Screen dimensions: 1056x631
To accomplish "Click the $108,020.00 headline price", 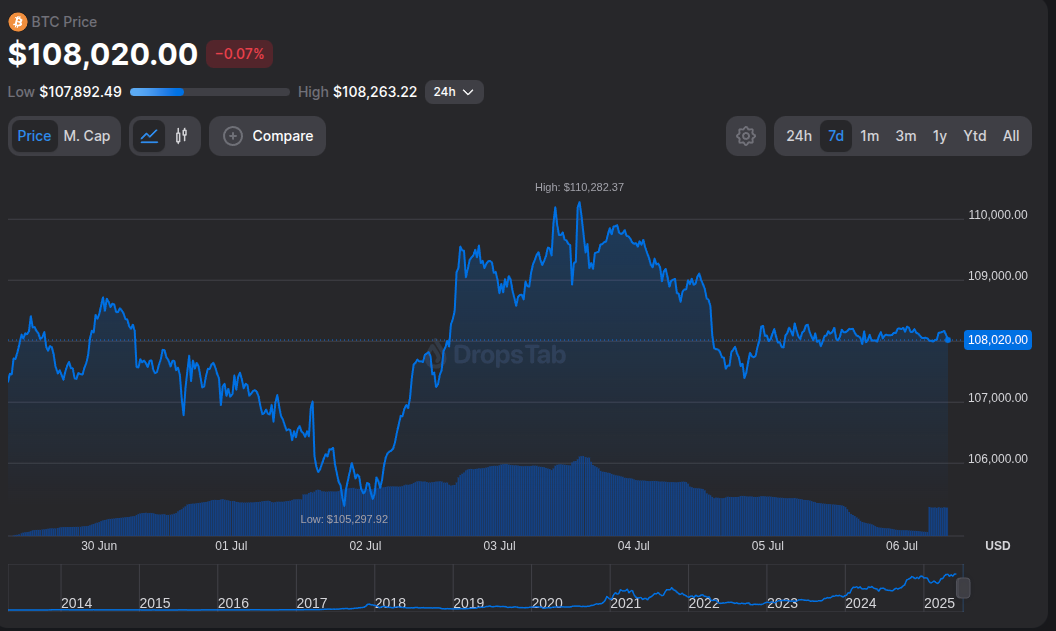I will (x=102, y=54).
